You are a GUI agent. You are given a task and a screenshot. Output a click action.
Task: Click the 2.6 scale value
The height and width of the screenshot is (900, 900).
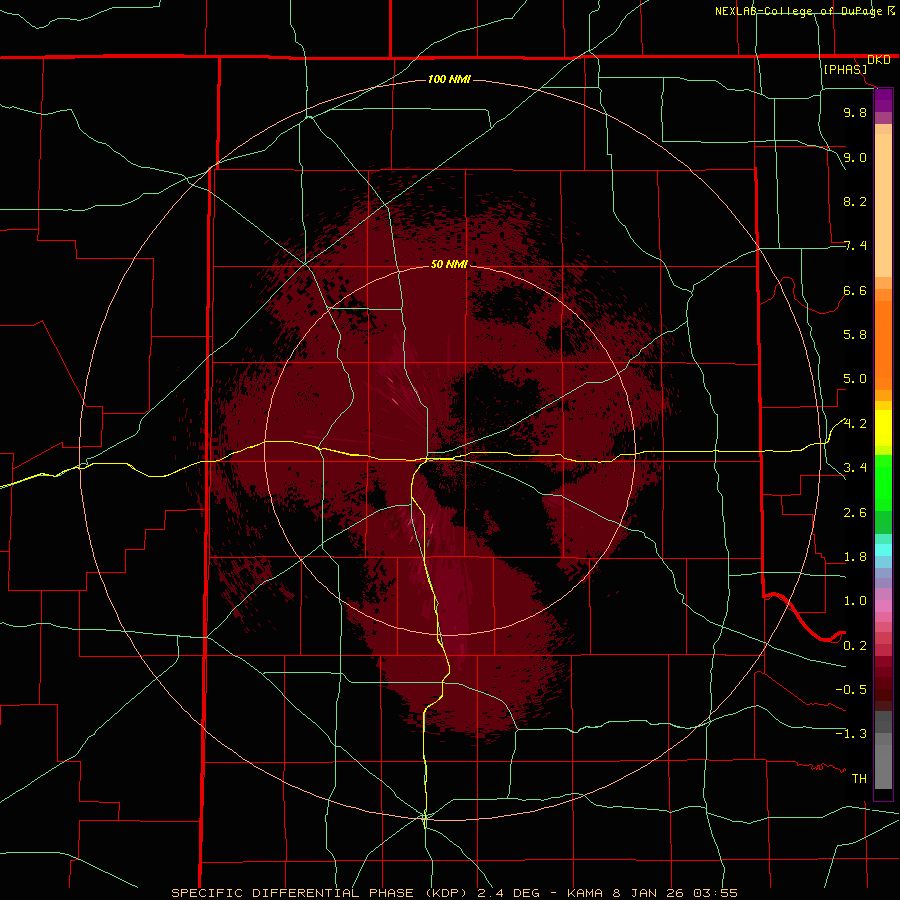tap(855, 513)
